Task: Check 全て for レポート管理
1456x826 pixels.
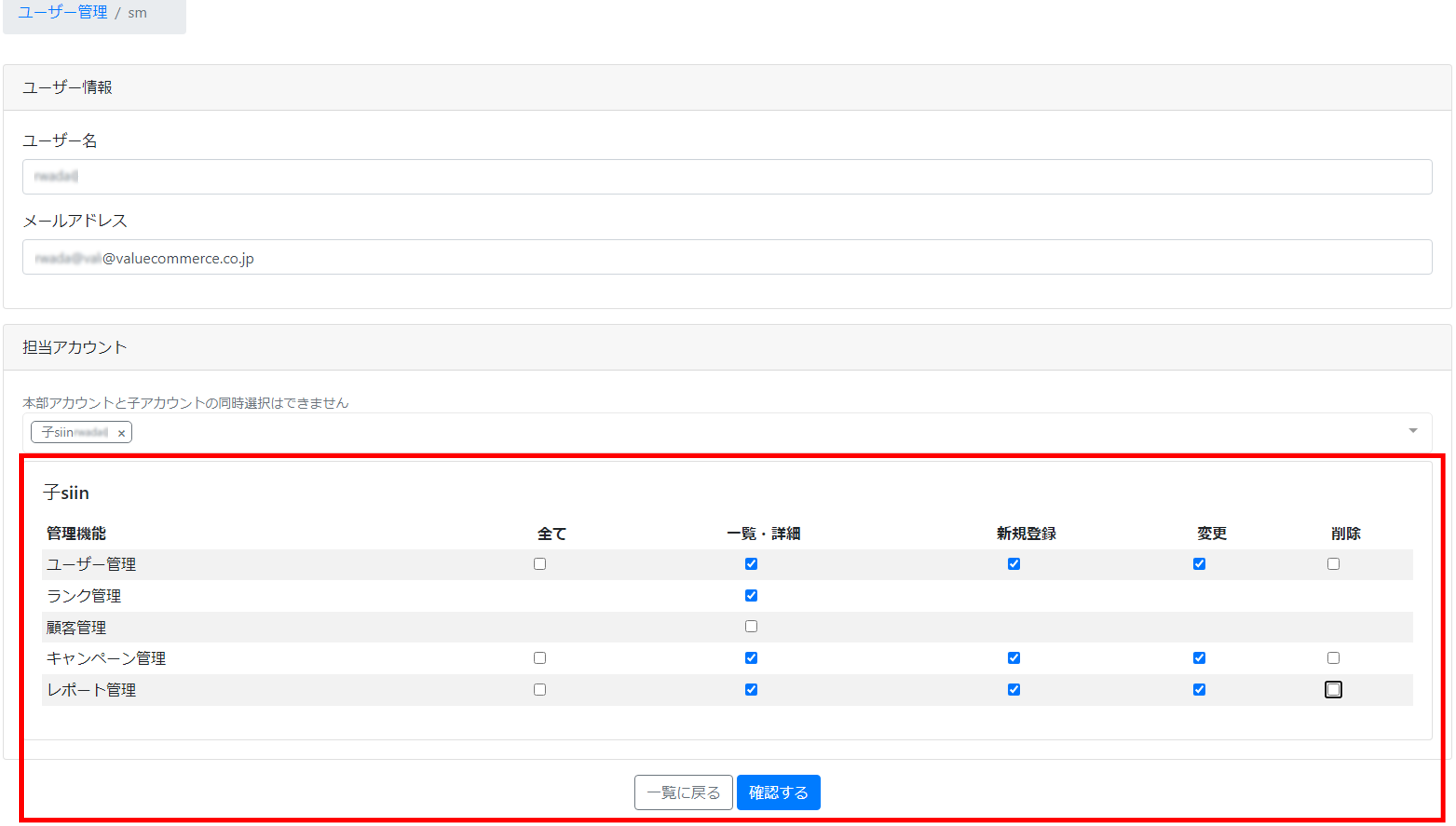Action: pos(539,690)
